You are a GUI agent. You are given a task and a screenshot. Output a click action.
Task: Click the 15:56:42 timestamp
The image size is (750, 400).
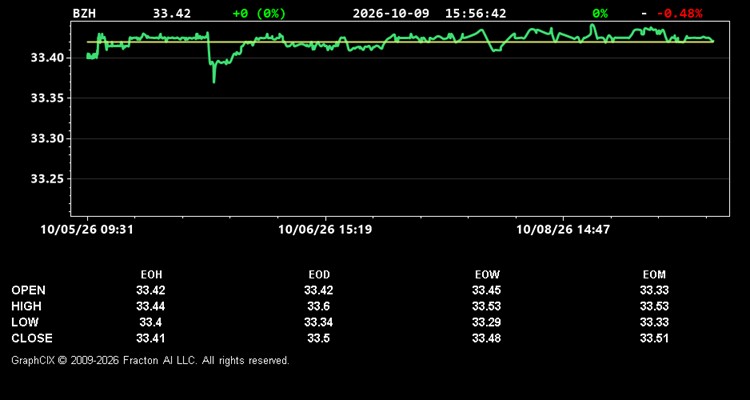point(475,13)
